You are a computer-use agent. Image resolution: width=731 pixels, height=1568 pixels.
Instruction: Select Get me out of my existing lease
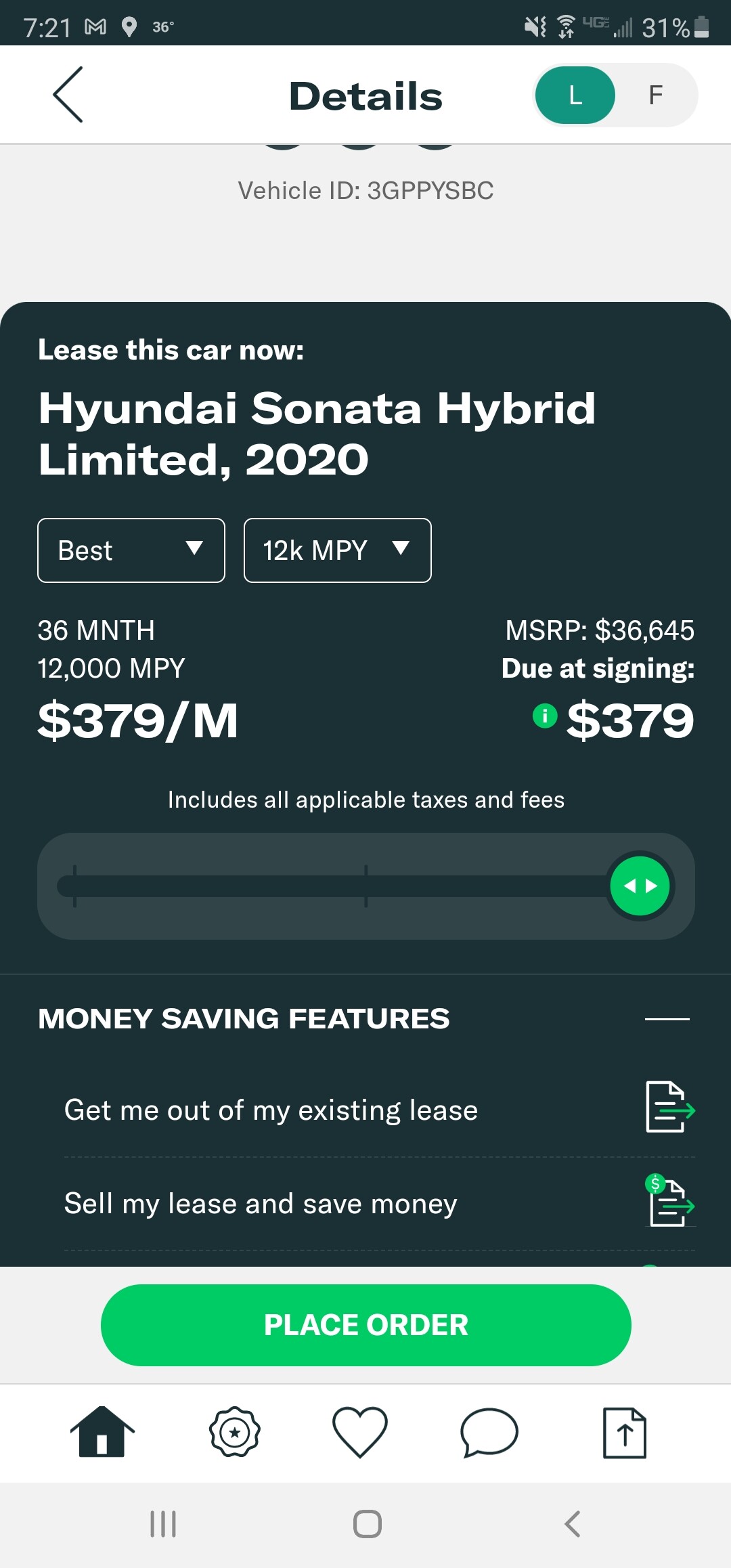(x=271, y=1110)
